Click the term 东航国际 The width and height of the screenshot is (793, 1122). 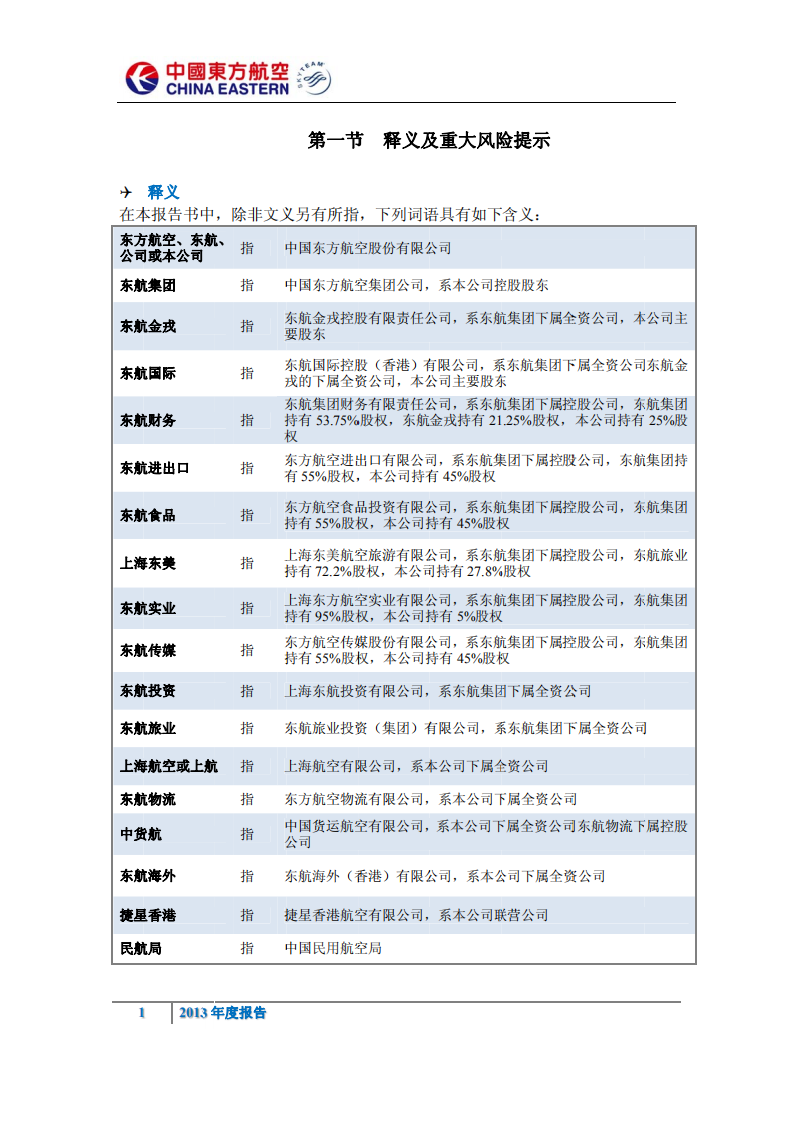[147, 374]
